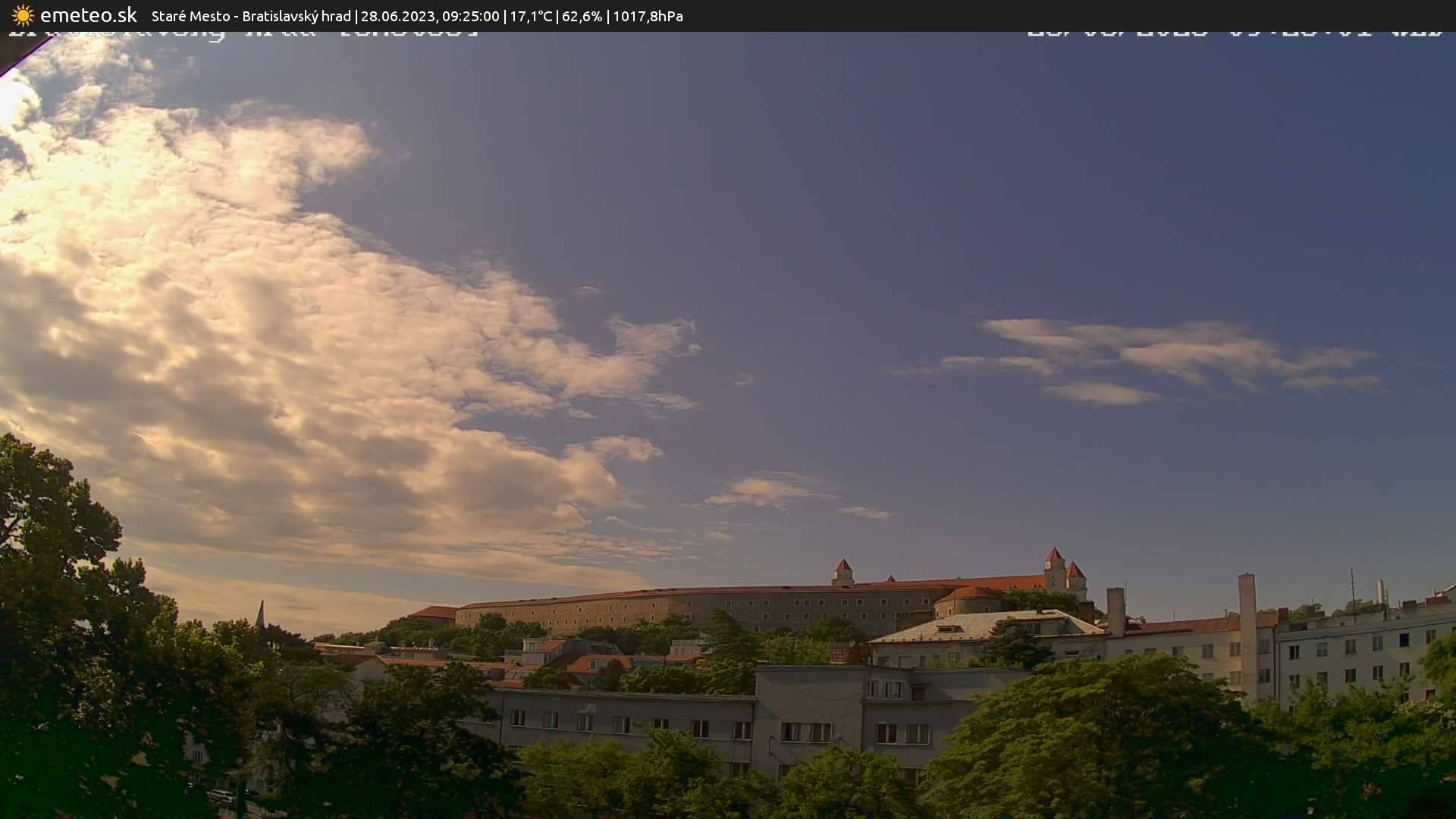This screenshot has width=1456, height=819.
Task: Open the emeteo.sk homepage link
Action: click(x=86, y=15)
